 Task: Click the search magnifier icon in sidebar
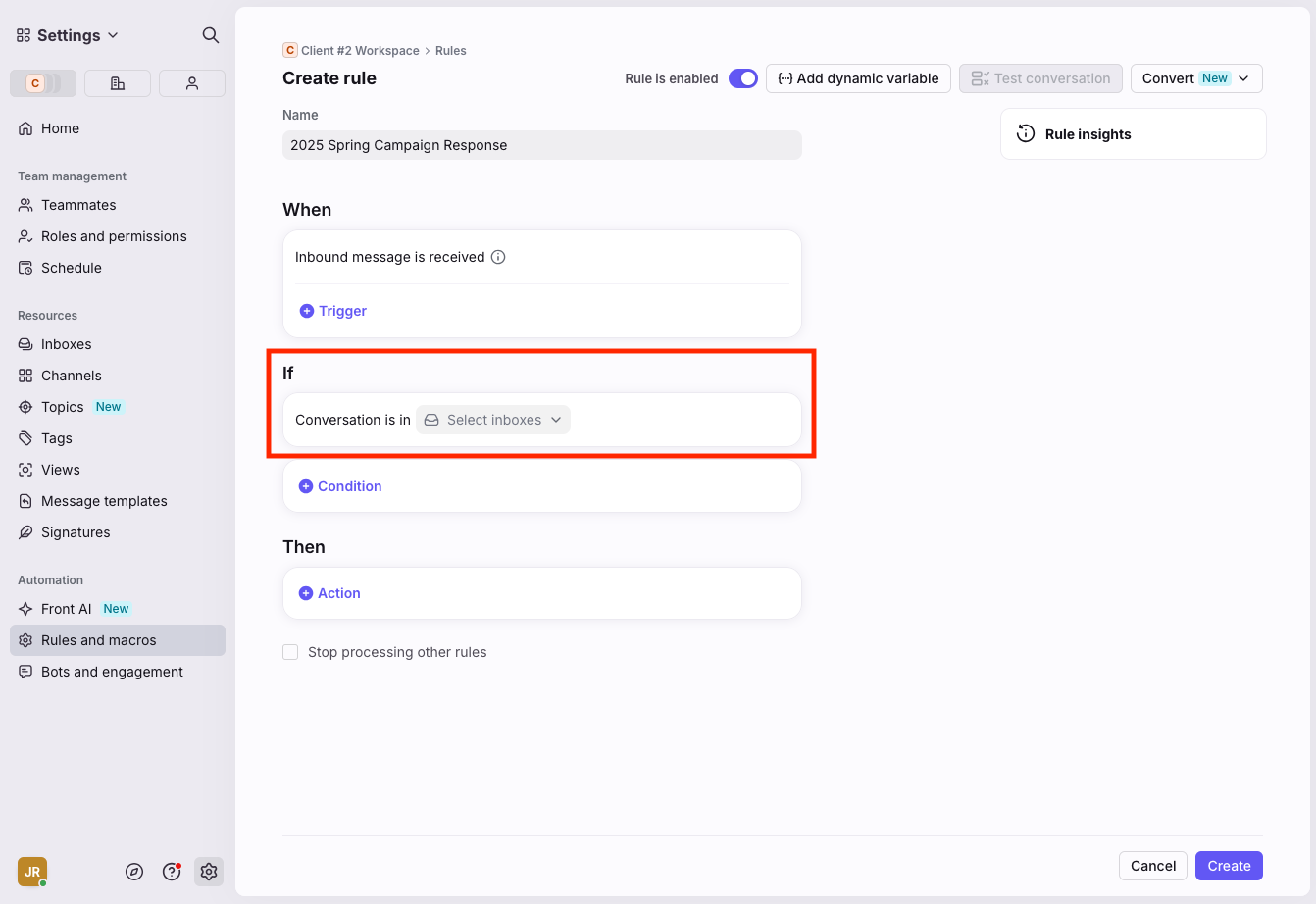[x=210, y=35]
